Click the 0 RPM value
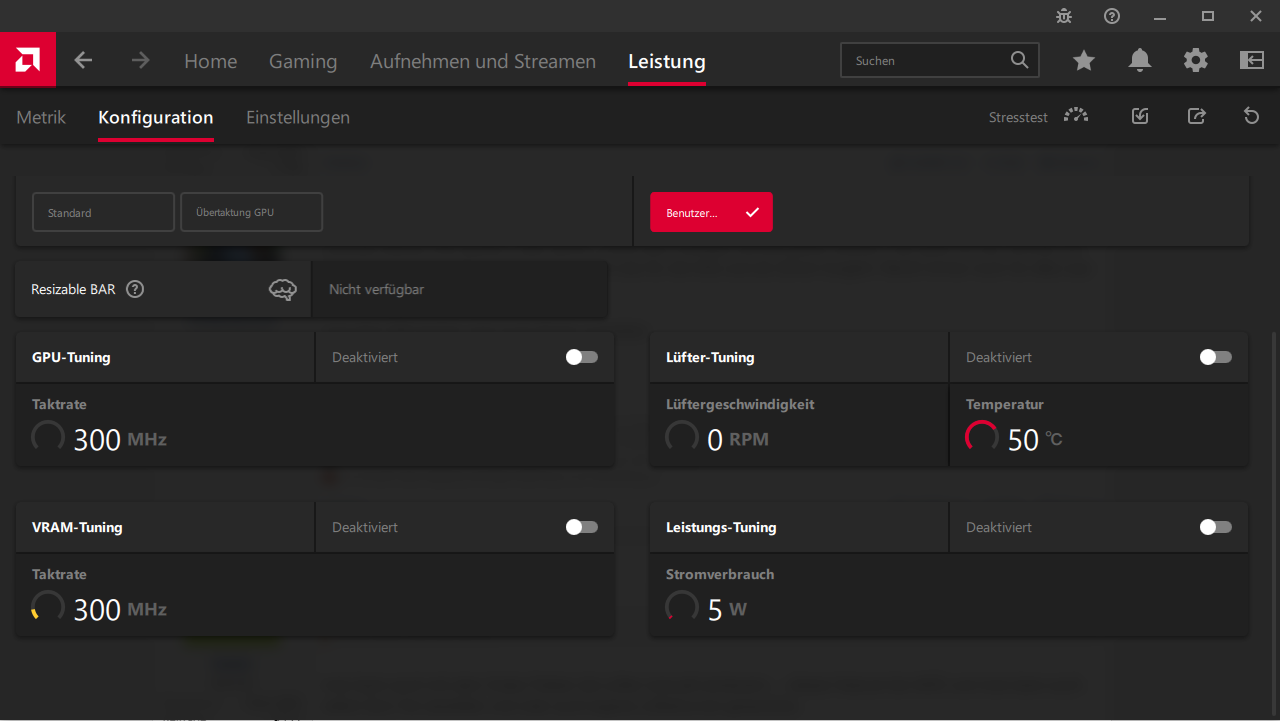 [x=738, y=439]
